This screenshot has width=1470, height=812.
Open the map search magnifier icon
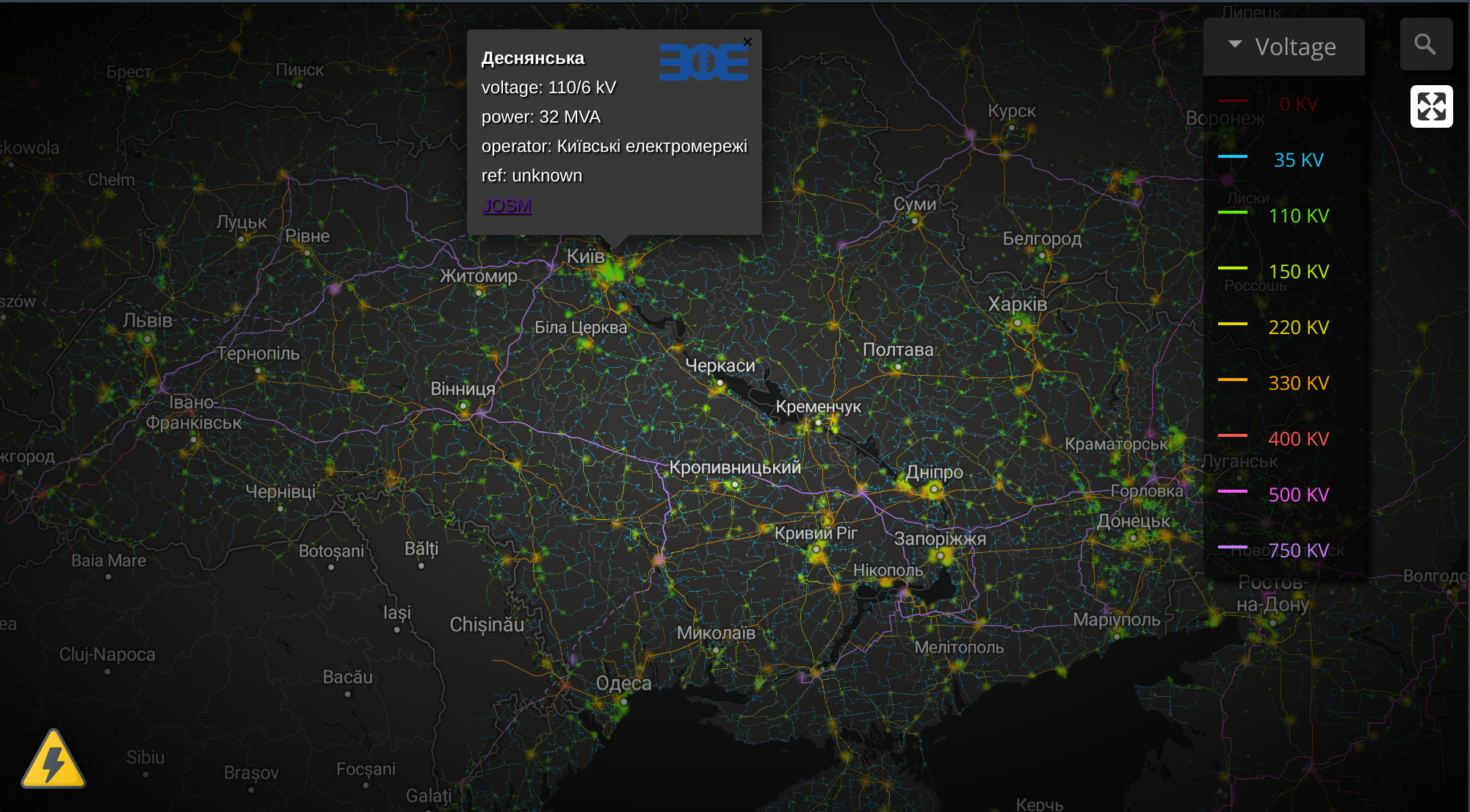(1425, 45)
